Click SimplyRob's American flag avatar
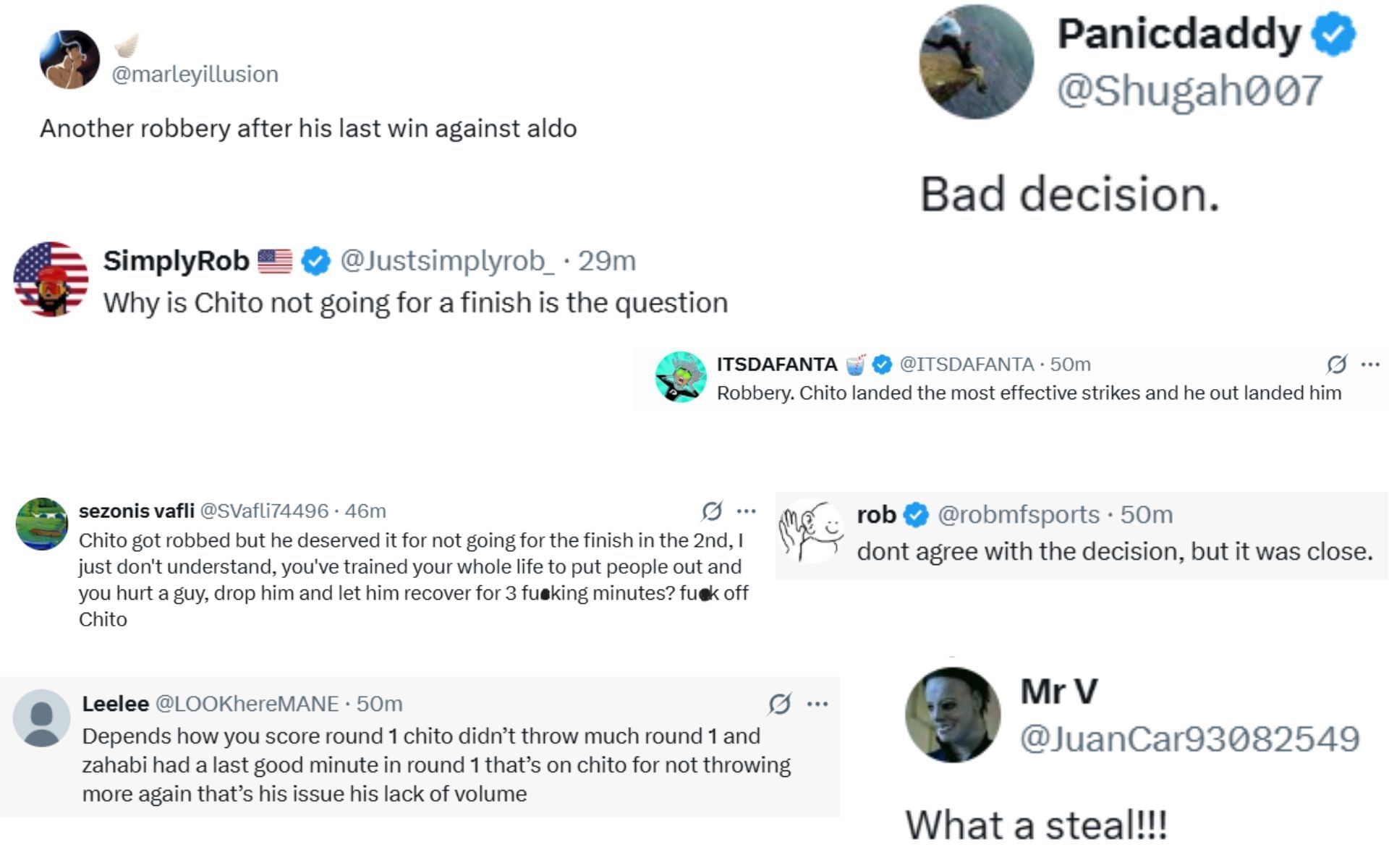1389x868 pixels. tap(51, 279)
